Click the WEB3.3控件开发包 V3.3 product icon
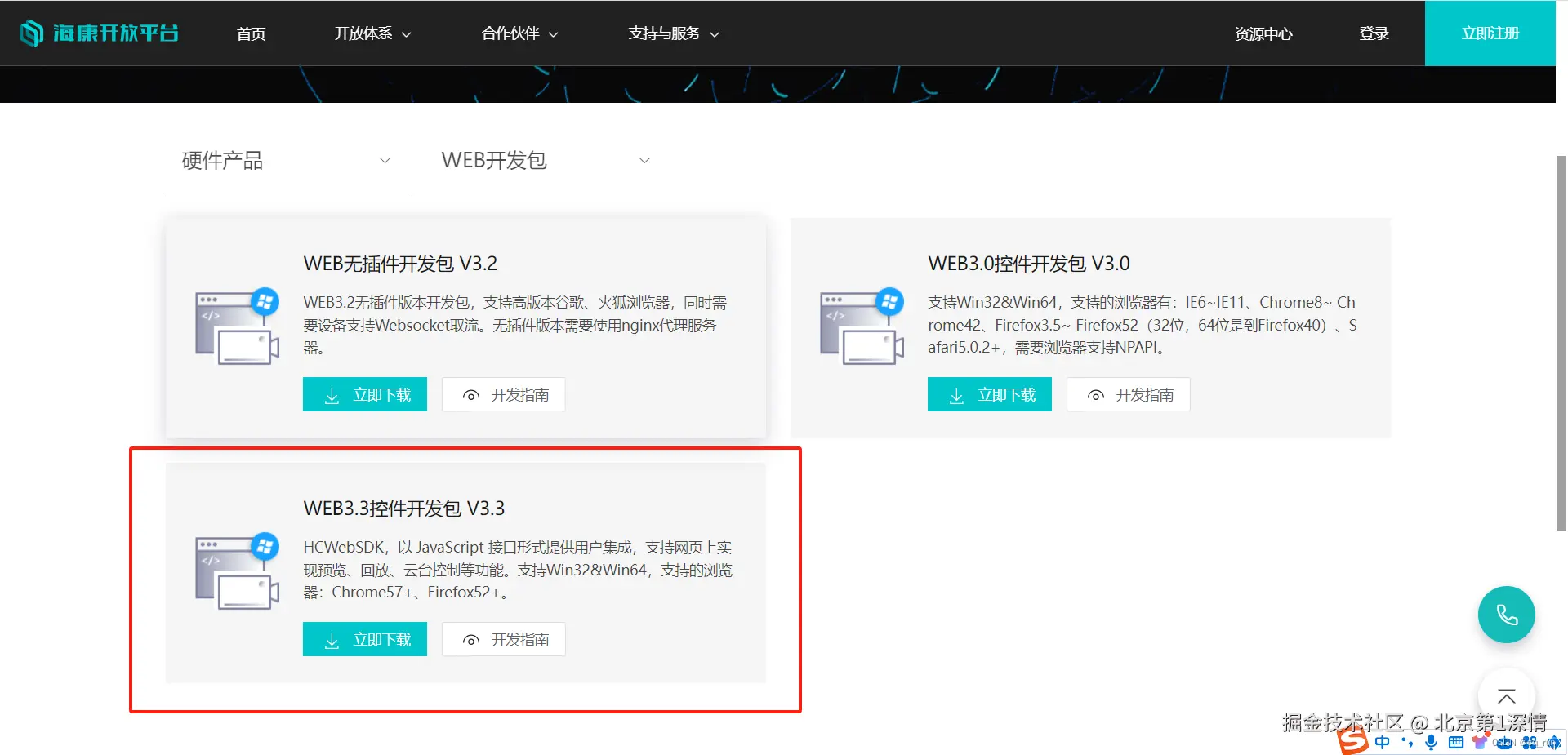Screen dimensions: 1568x755 (237, 571)
